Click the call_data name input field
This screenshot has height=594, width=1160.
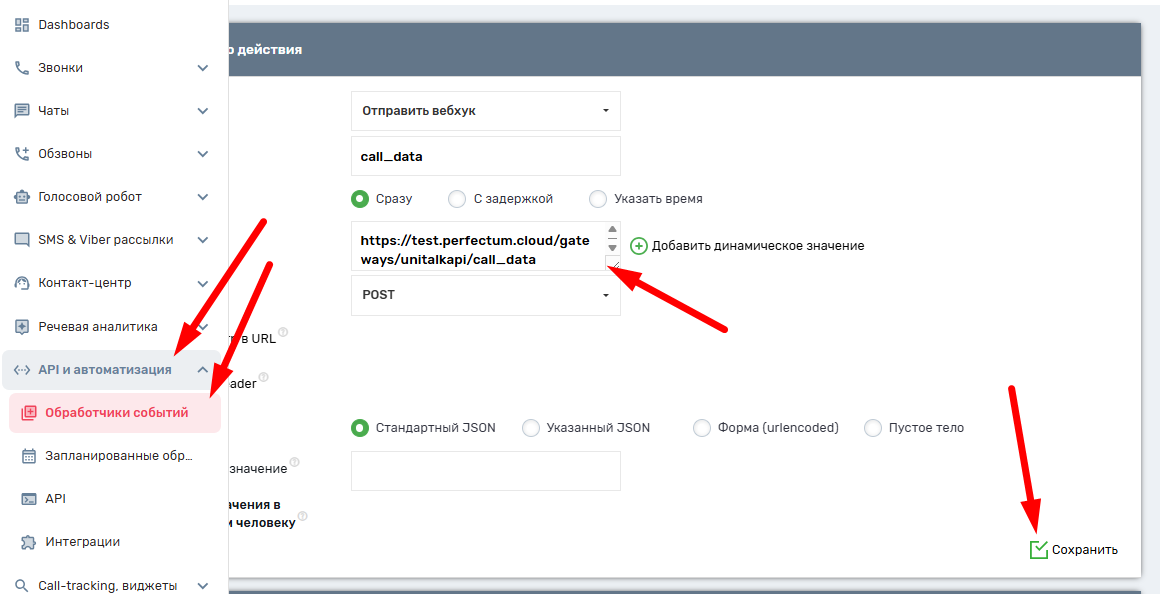[485, 157]
